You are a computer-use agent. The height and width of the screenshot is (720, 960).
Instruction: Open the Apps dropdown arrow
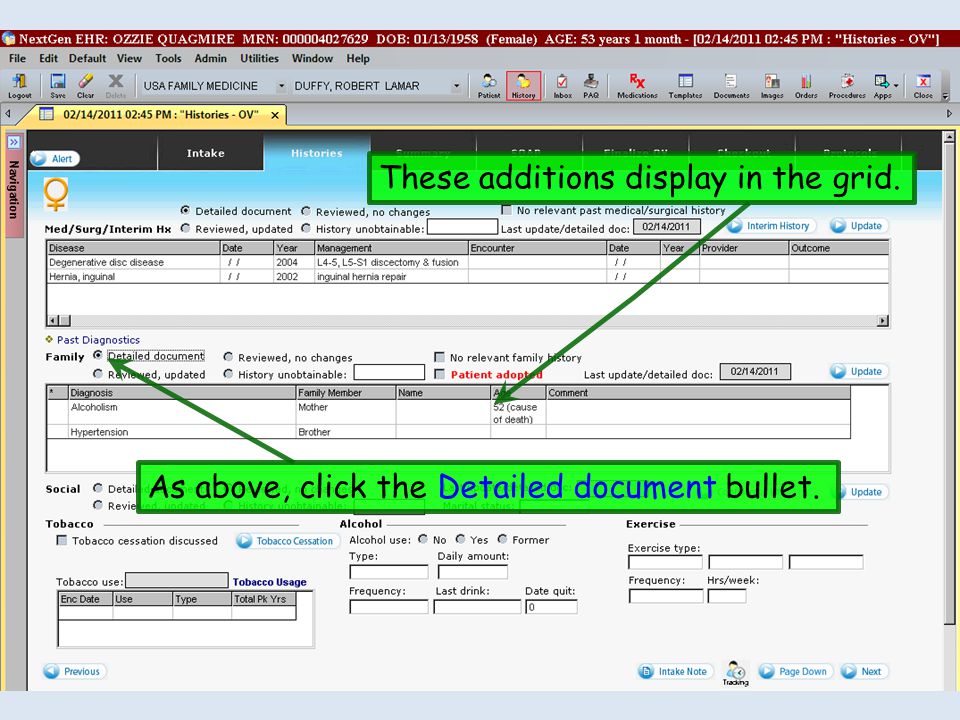[x=896, y=86]
